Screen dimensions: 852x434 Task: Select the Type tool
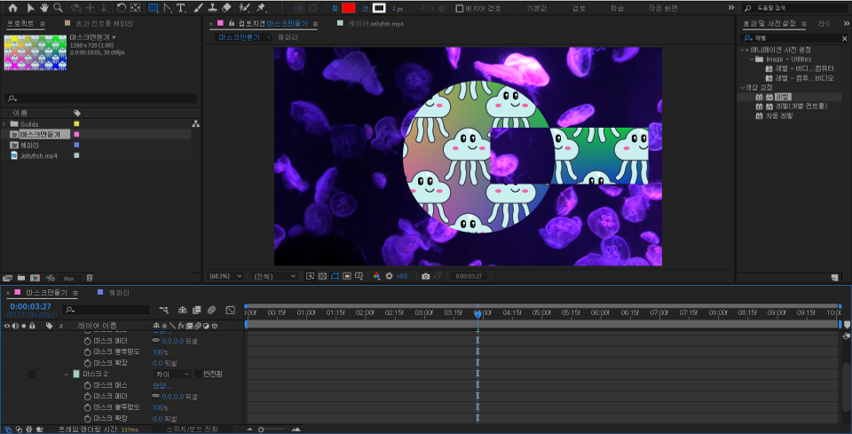tap(180, 8)
